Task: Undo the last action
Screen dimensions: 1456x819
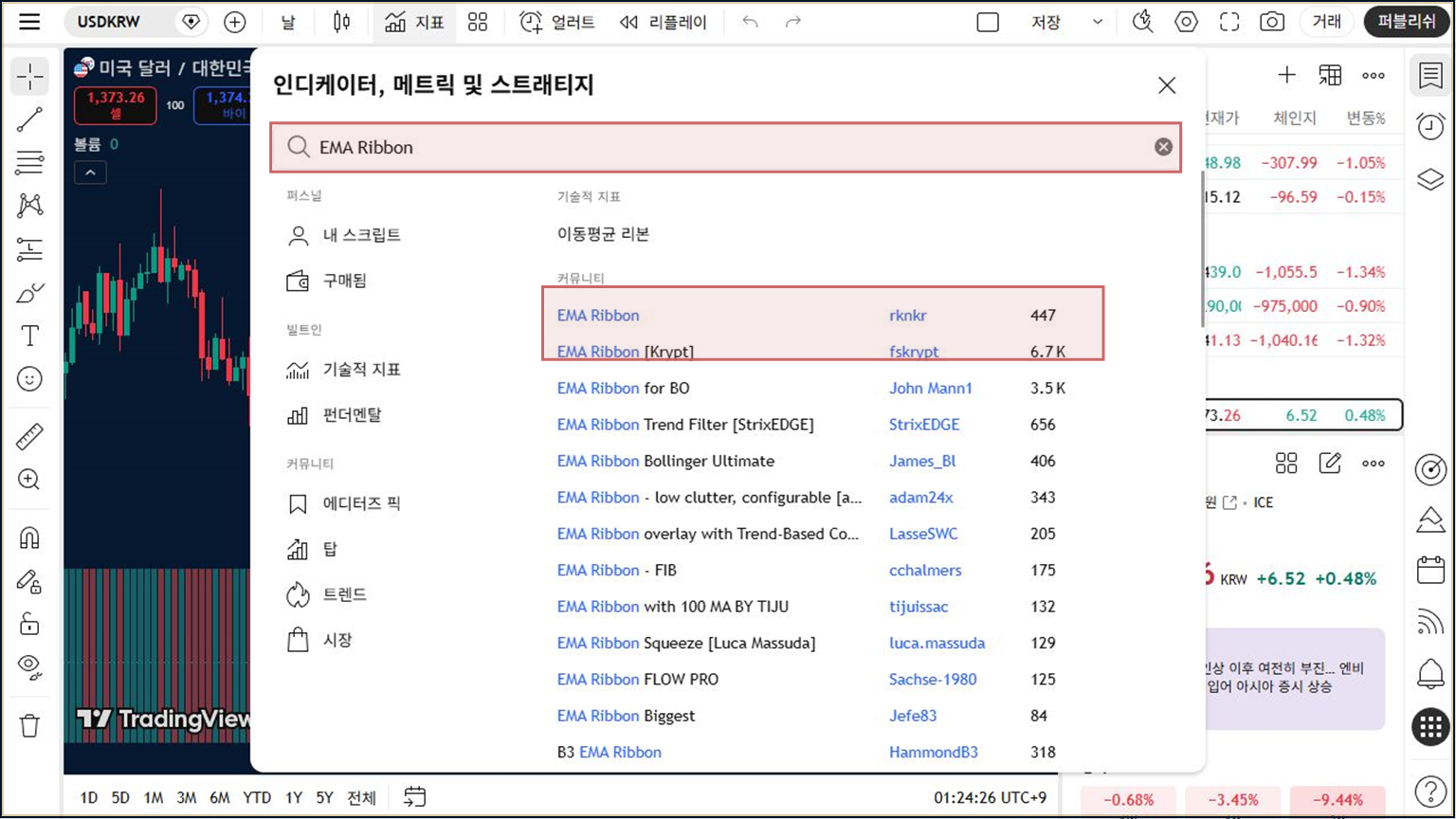Action: click(750, 22)
